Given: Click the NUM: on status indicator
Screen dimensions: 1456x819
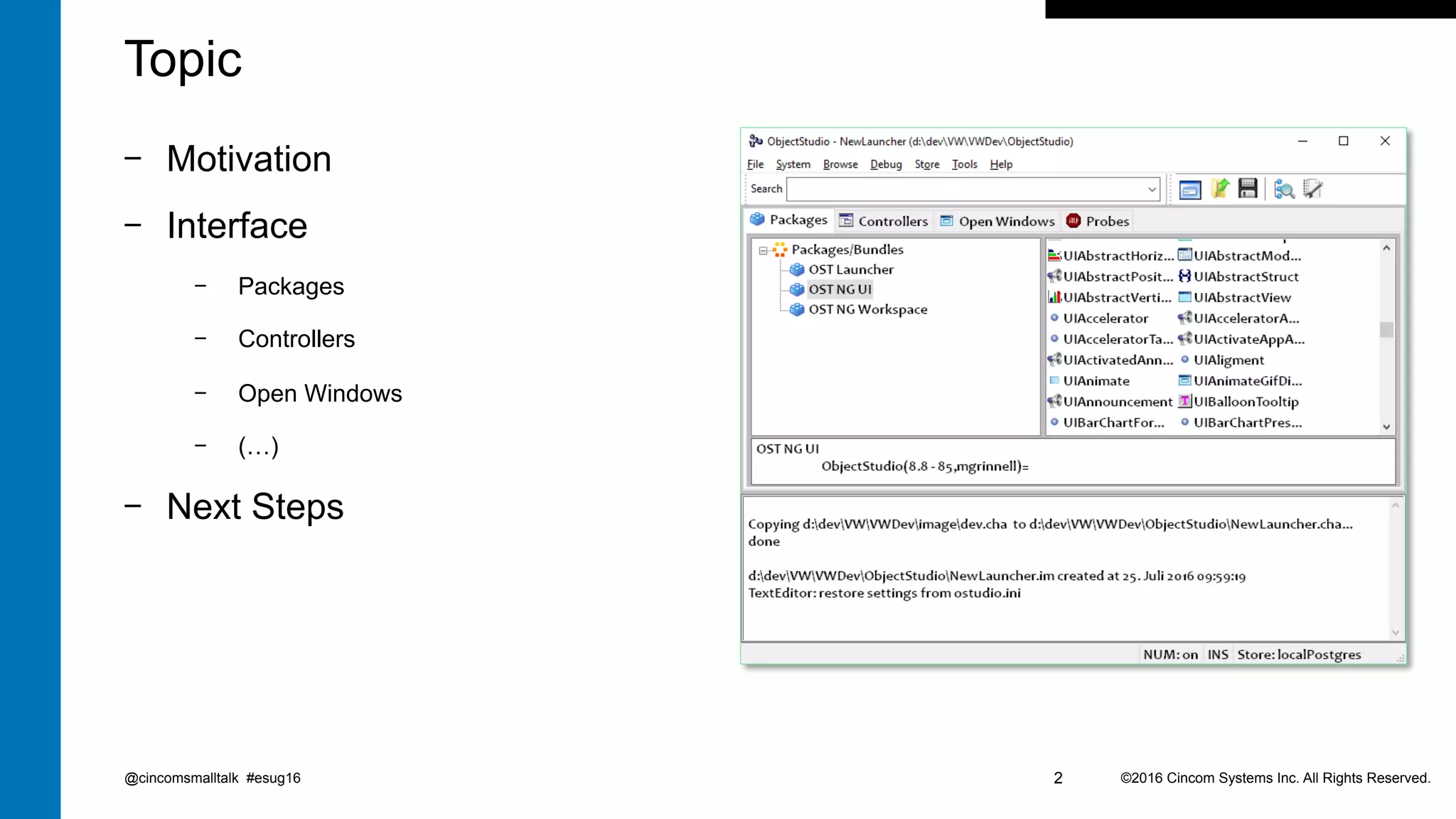Looking at the screenshot, I should (1170, 654).
